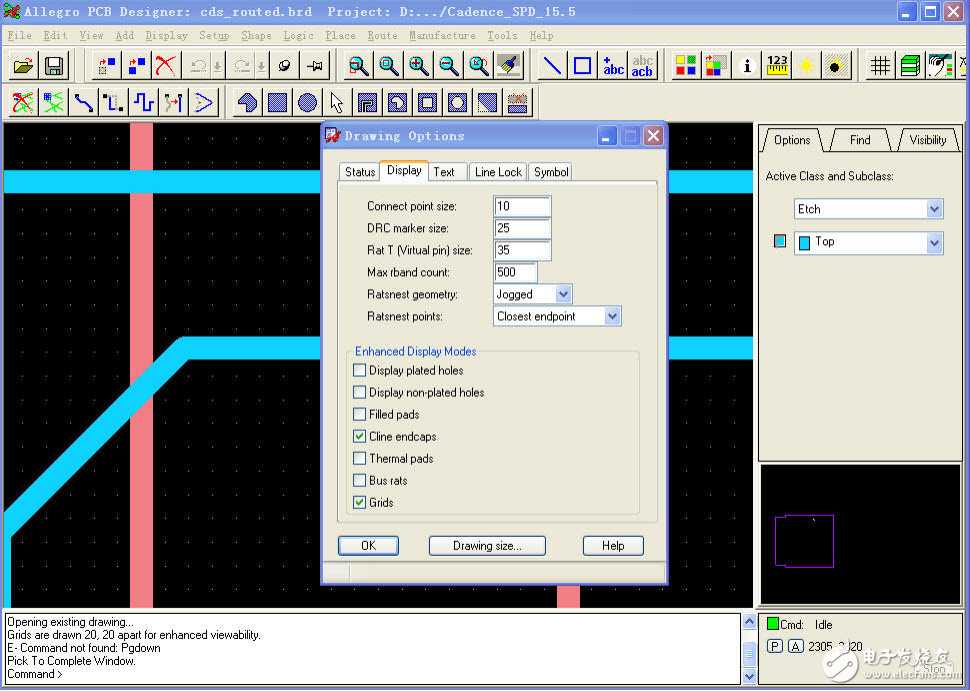Select the Add Connect route icon
The image size is (970, 691).
point(84,102)
